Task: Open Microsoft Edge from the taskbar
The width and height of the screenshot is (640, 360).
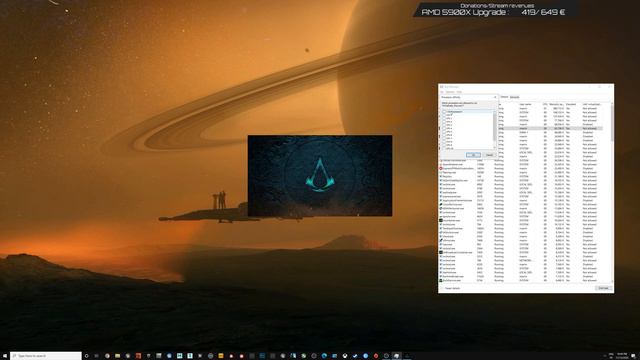Action: pos(324,356)
